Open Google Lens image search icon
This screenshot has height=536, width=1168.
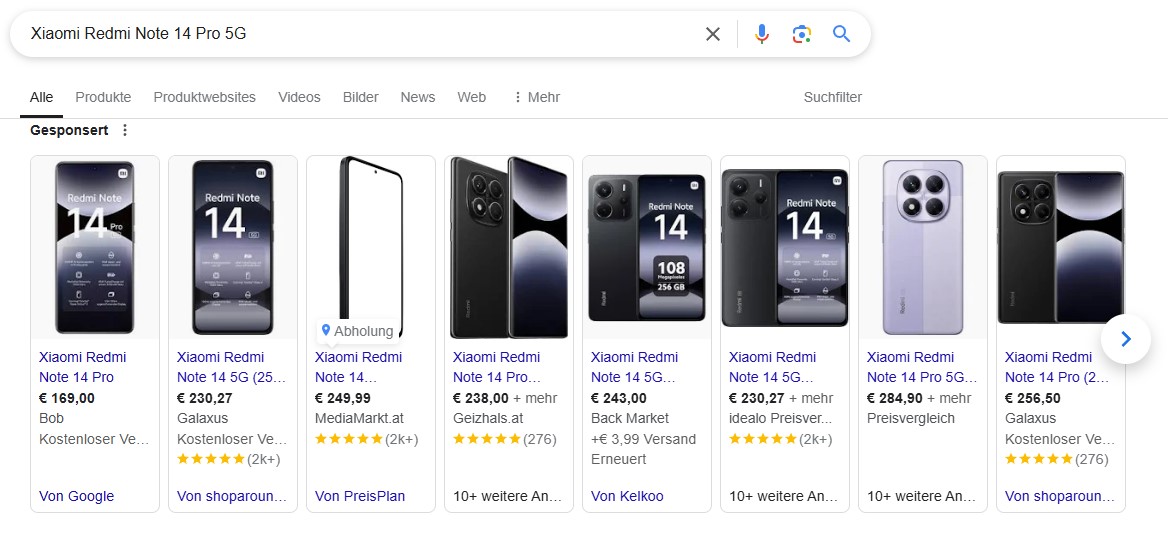click(801, 34)
